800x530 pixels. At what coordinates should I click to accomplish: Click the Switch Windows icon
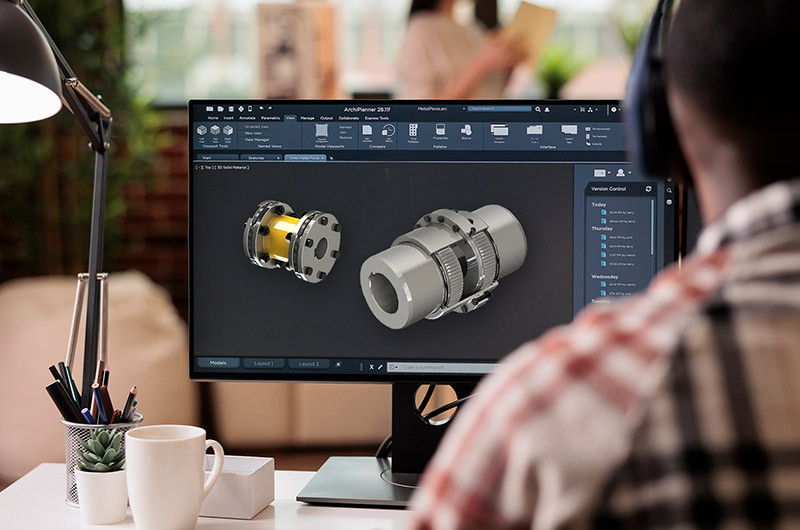pos(499,131)
